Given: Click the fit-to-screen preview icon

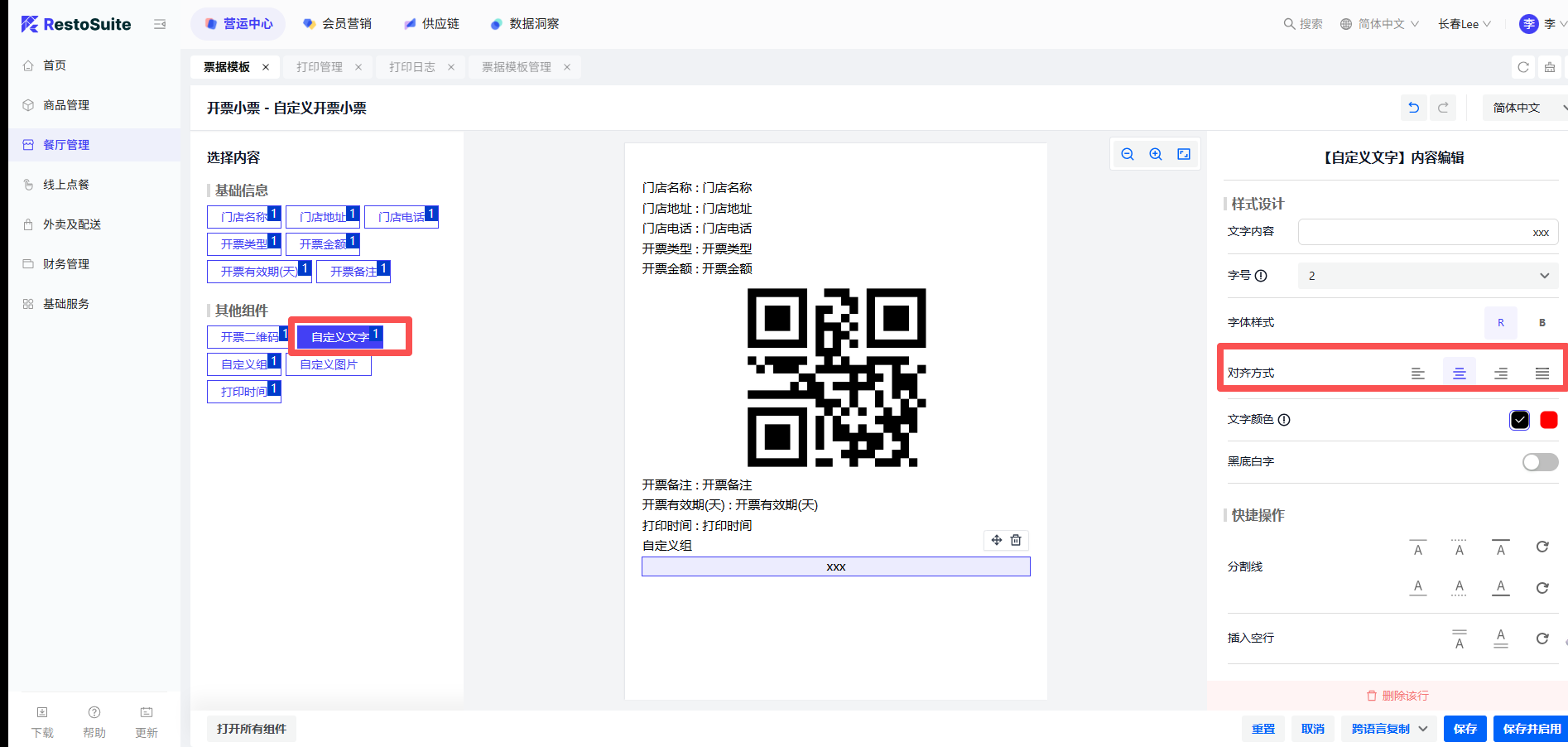Looking at the screenshot, I should click(x=1184, y=154).
